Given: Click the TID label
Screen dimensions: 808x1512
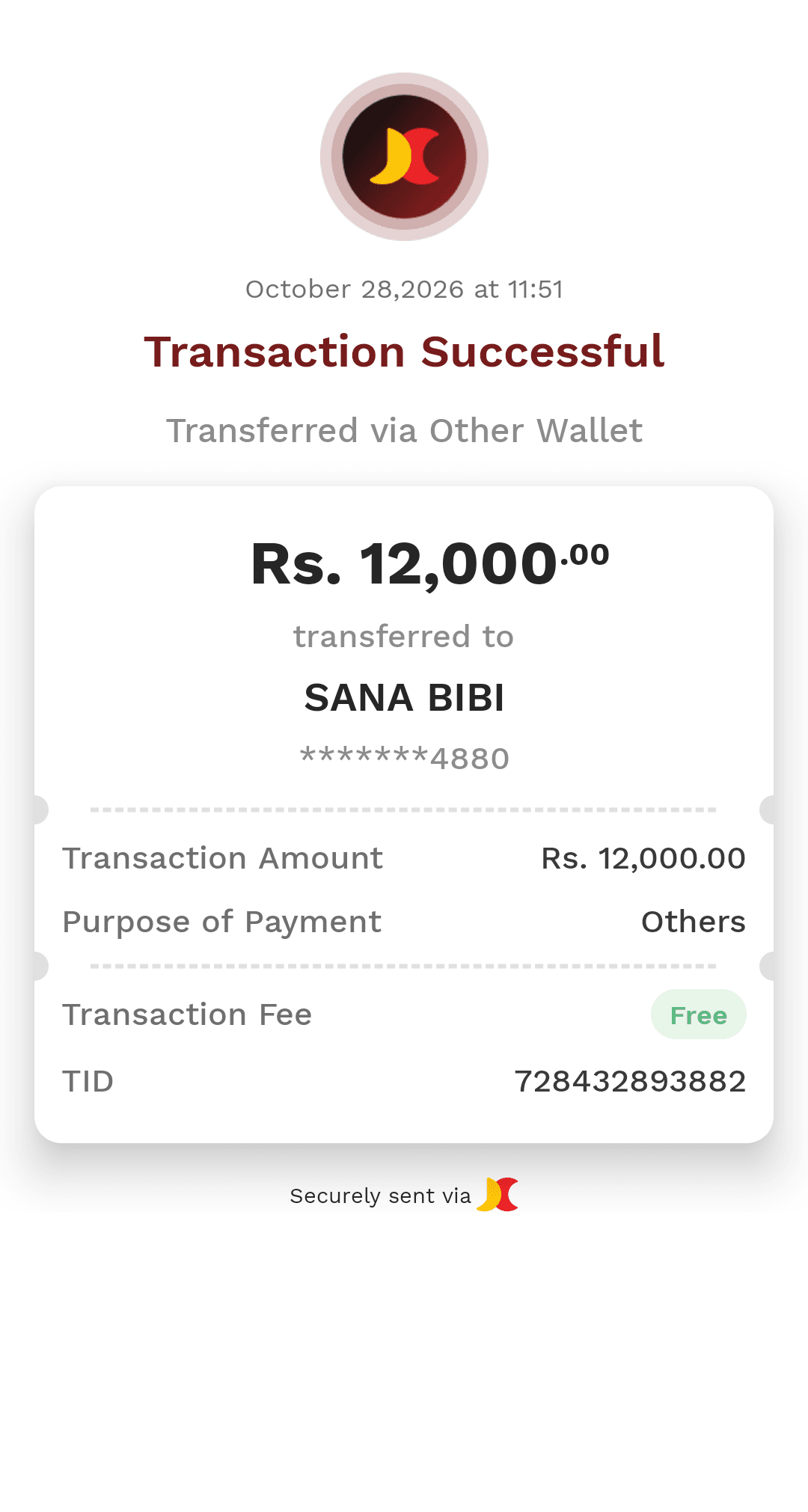Looking at the screenshot, I should (x=88, y=1081).
